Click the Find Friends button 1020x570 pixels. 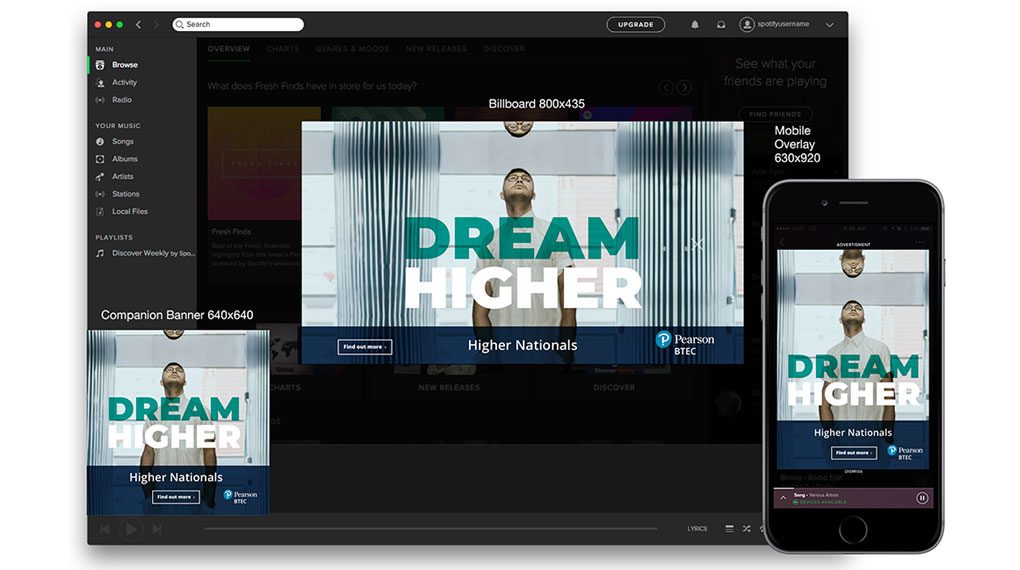(775, 114)
